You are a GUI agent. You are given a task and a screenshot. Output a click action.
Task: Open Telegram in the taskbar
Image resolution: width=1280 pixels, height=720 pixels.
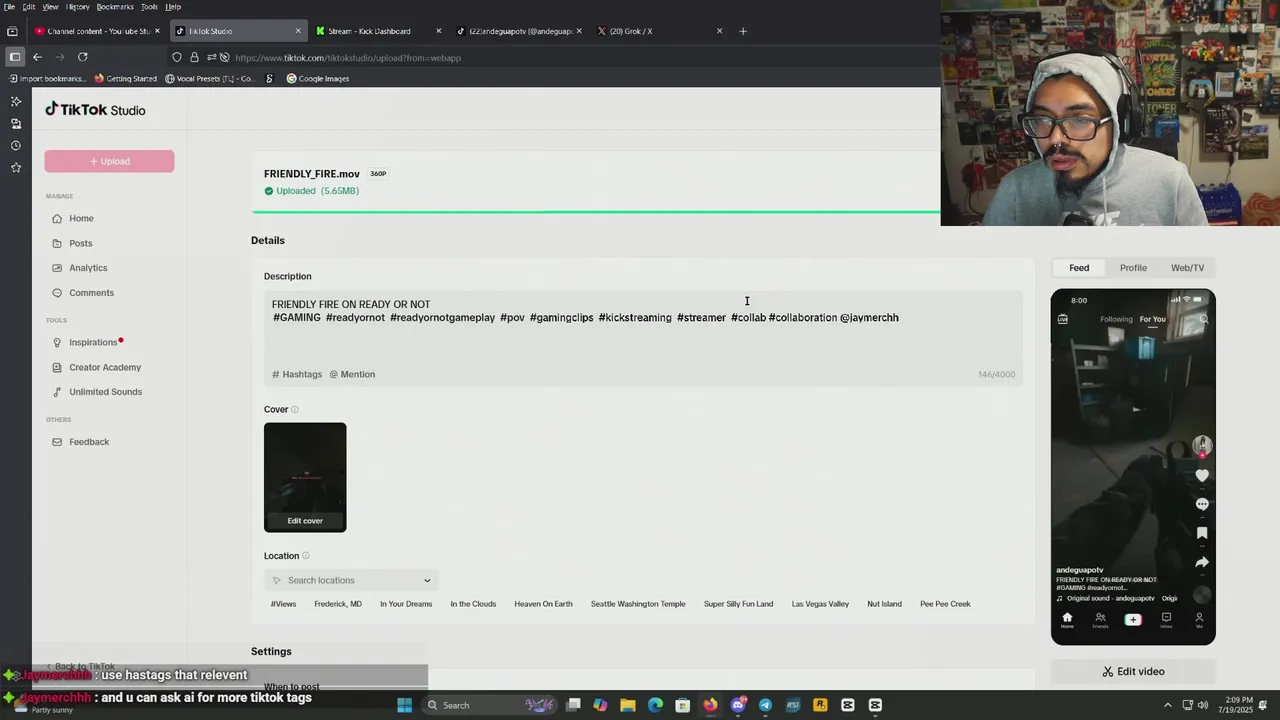tap(765, 705)
